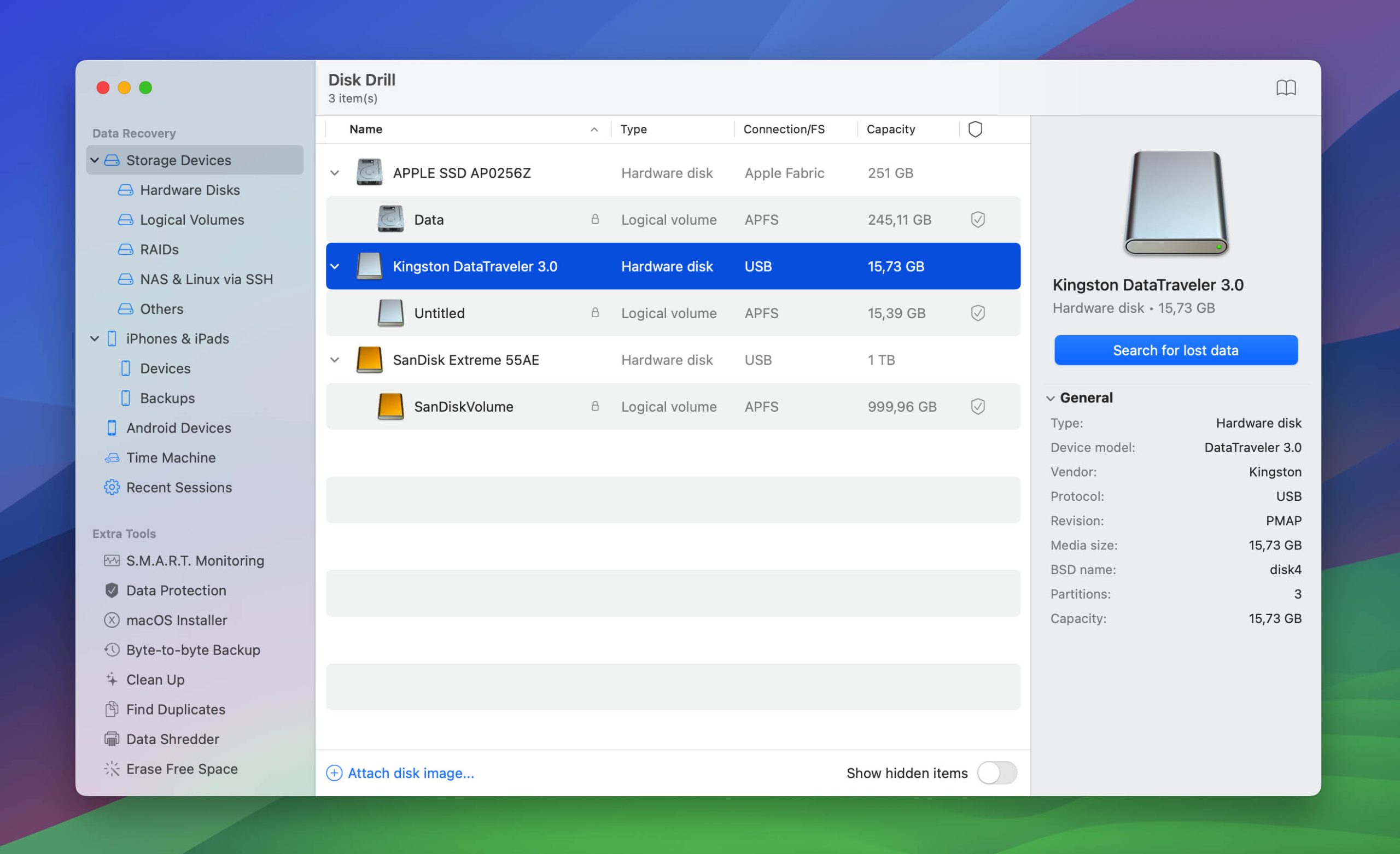Viewport: 1400px width, 854px height.
Task: Click the protection shield in Data row
Action: point(978,219)
